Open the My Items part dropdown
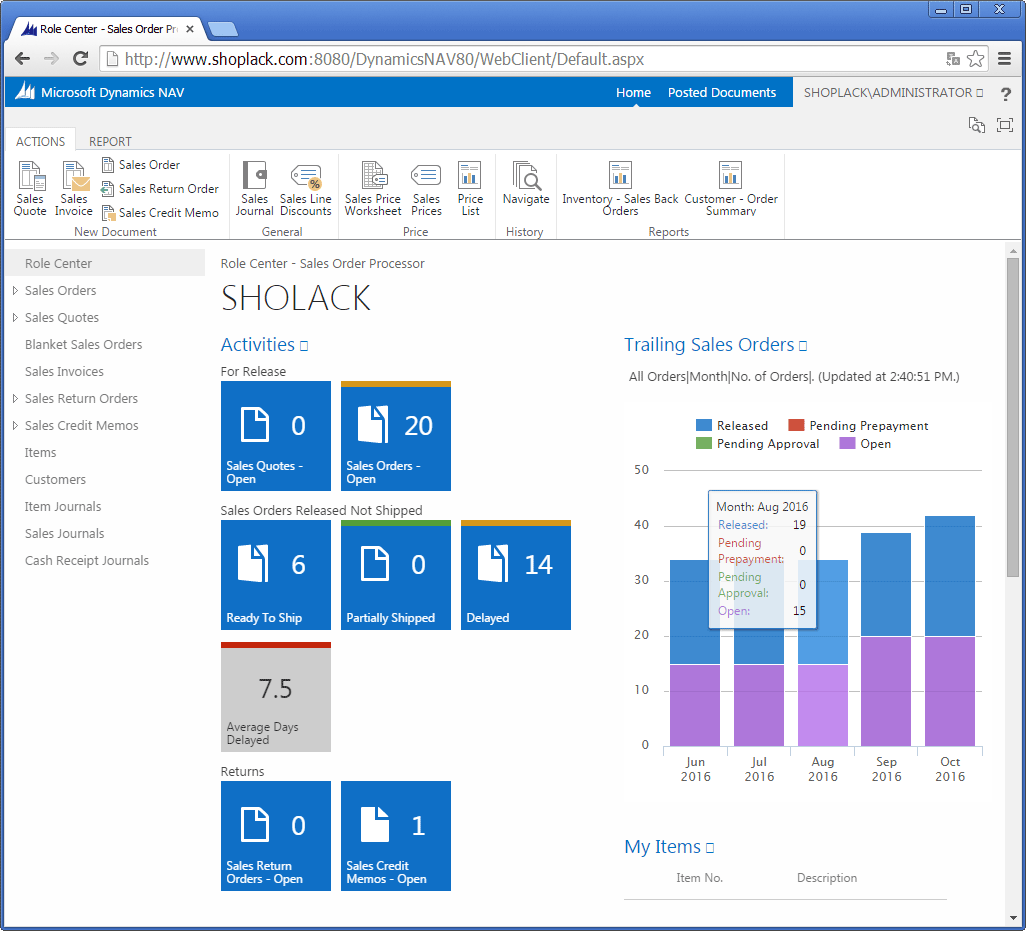The width and height of the screenshot is (1026, 931). [x=710, y=848]
